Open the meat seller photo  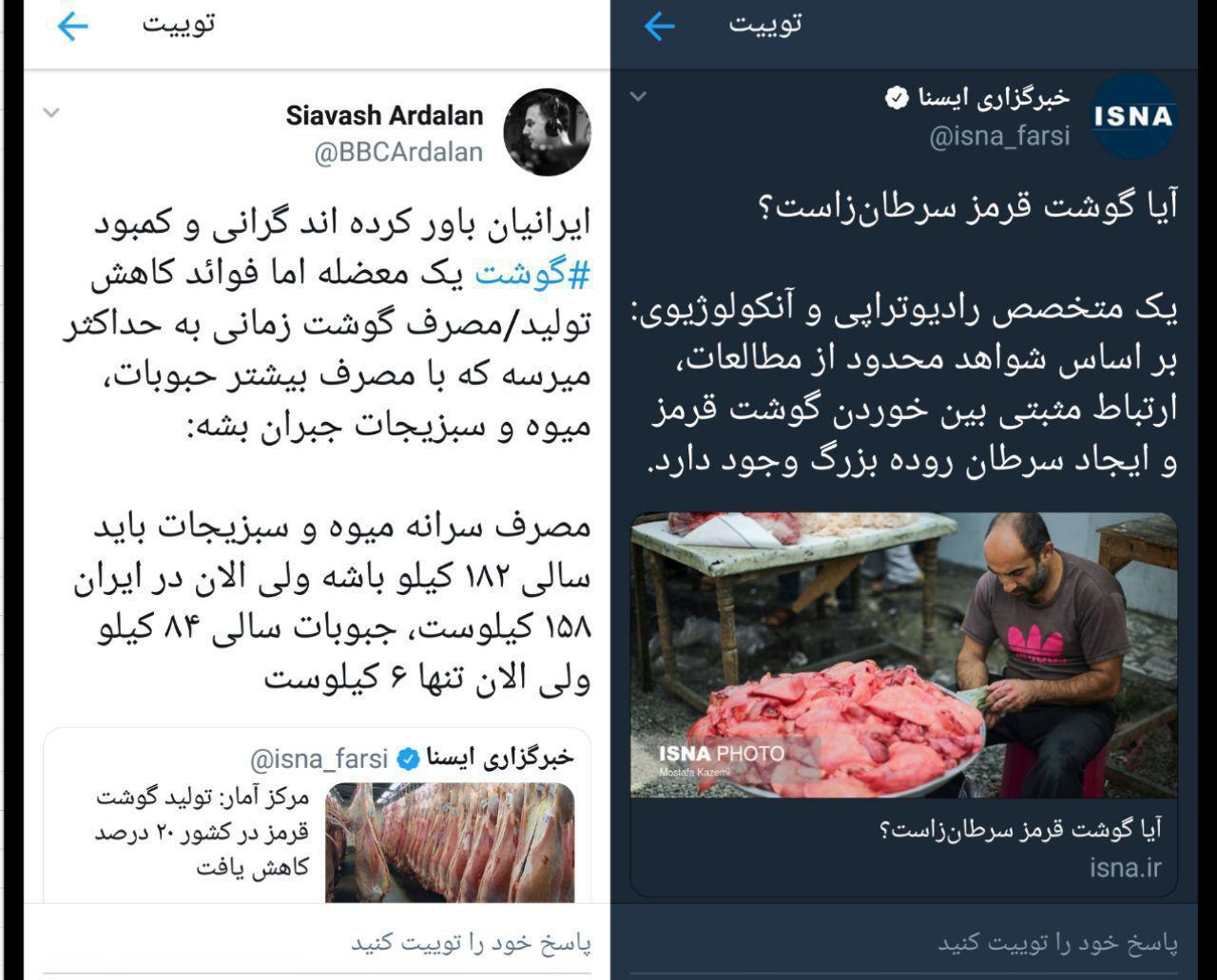[903, 655]
